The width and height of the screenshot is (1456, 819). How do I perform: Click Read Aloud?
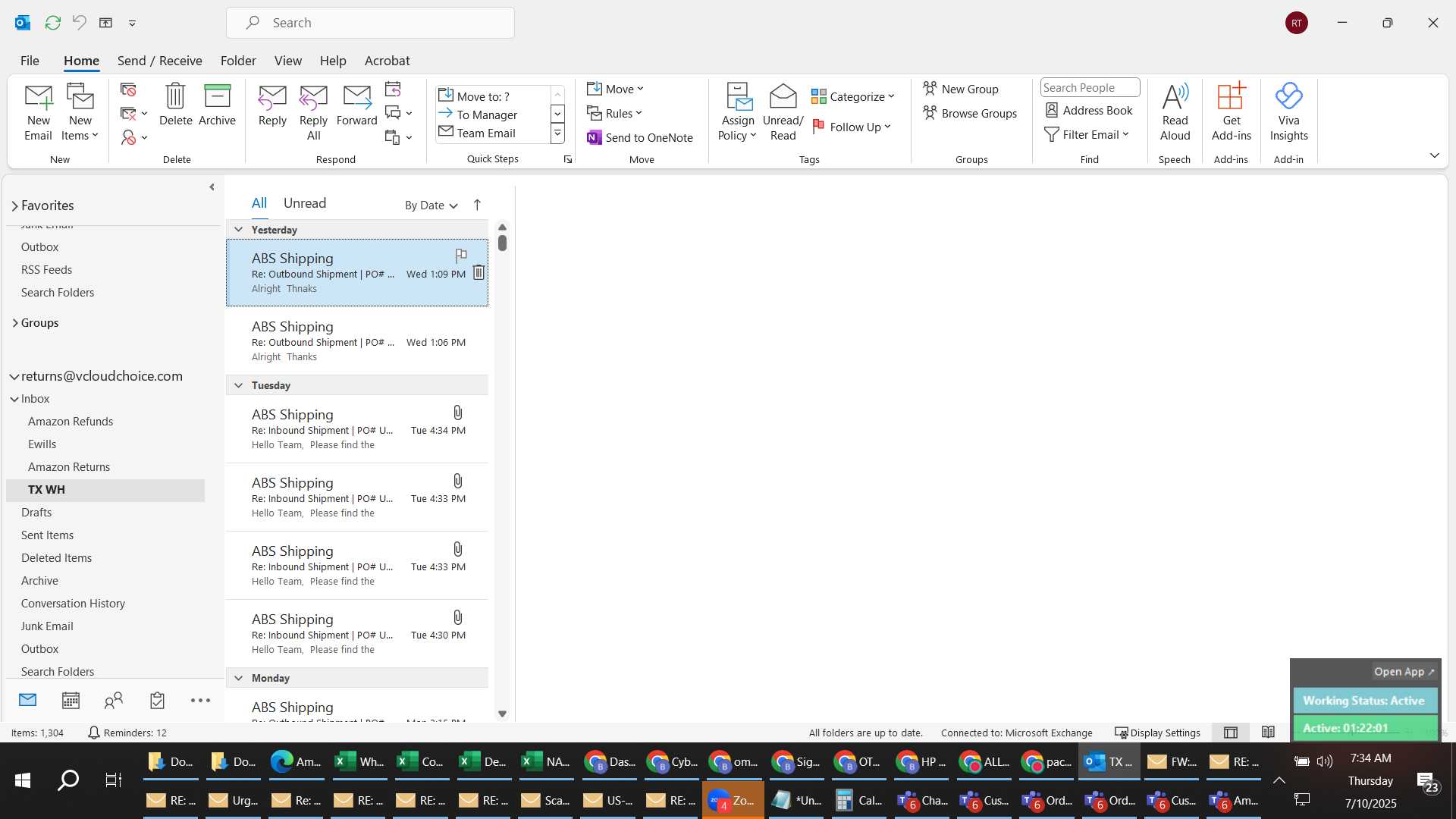tap(1175, 112)
